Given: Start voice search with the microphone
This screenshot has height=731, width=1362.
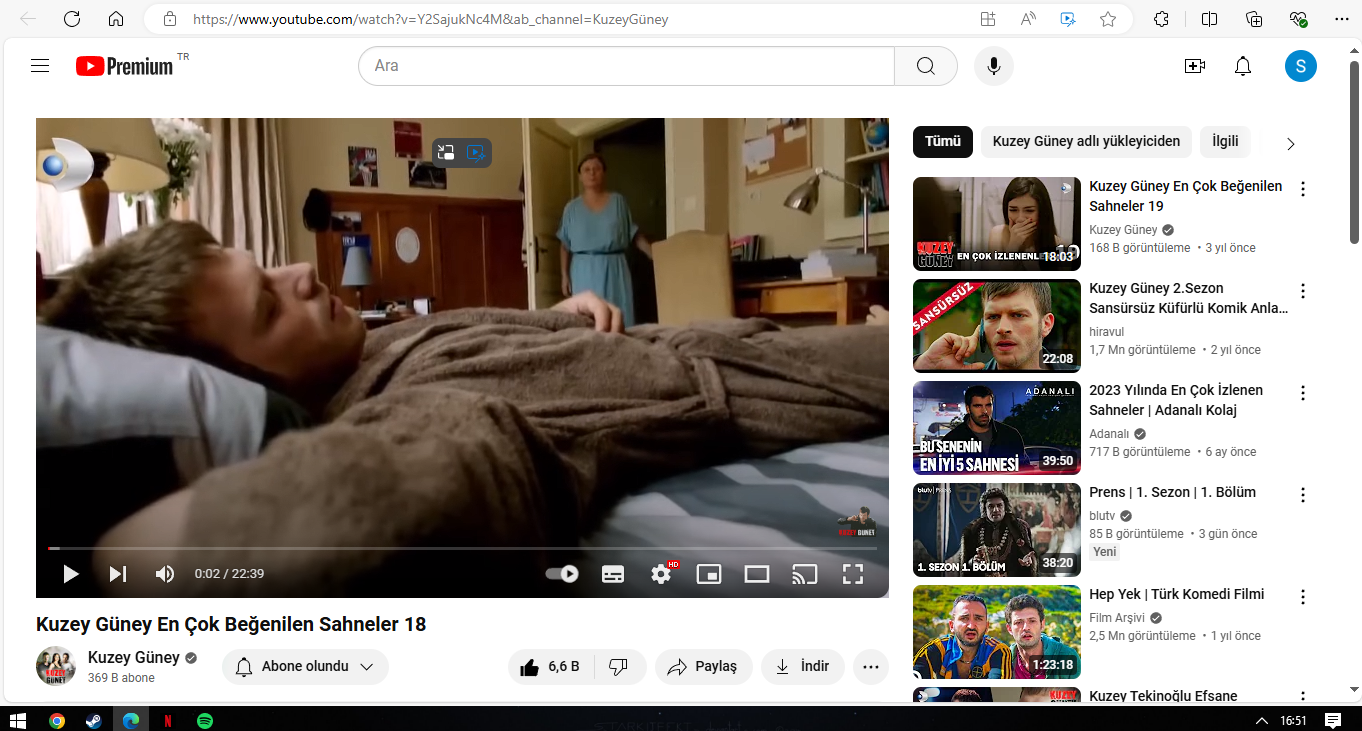Looking at the screenshot, I should click(x=994, y=66).
